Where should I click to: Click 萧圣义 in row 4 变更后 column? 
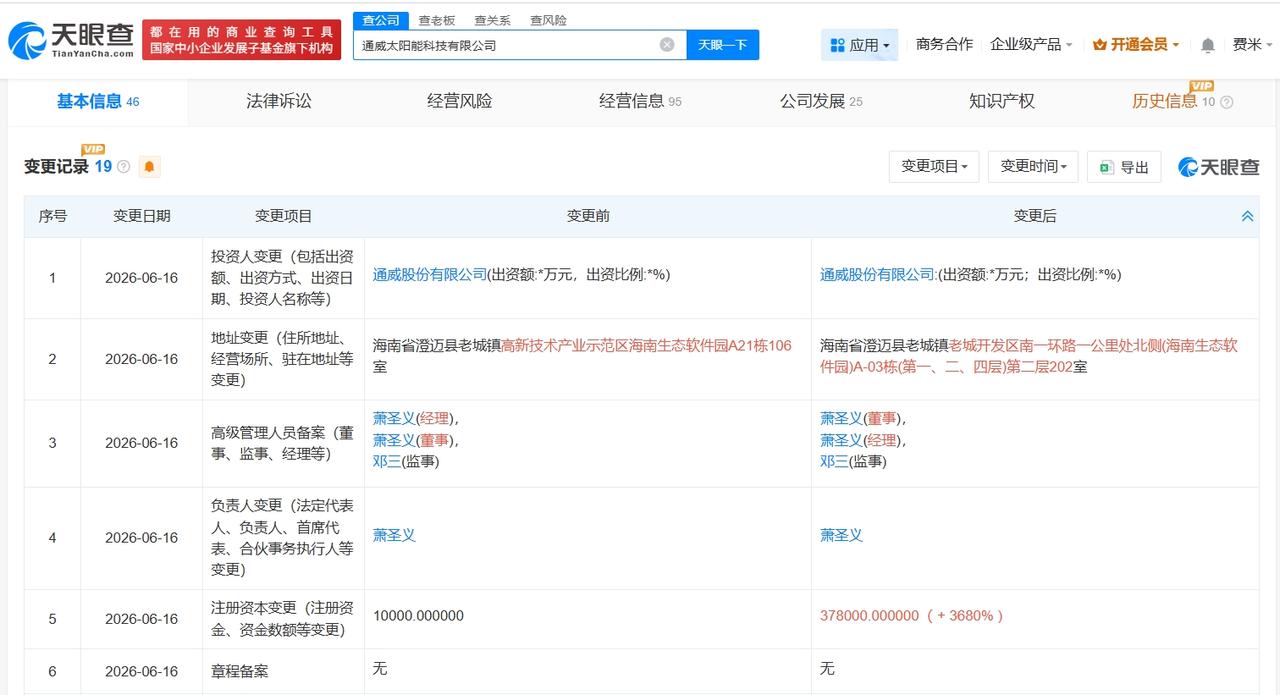[x=841, y=535]
